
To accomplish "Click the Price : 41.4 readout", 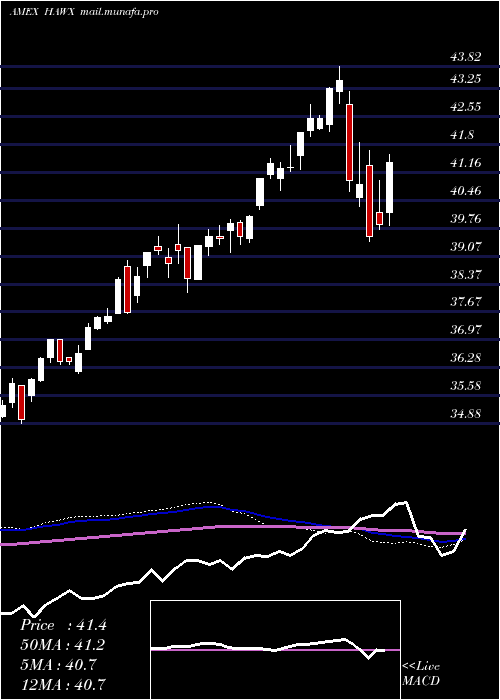I will [x=63, y=625].
